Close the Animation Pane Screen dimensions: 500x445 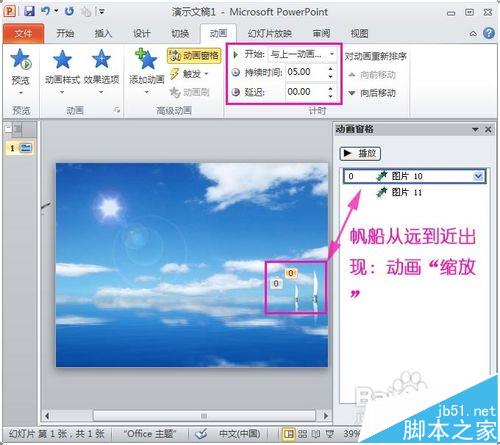click(x=488, y=129)
